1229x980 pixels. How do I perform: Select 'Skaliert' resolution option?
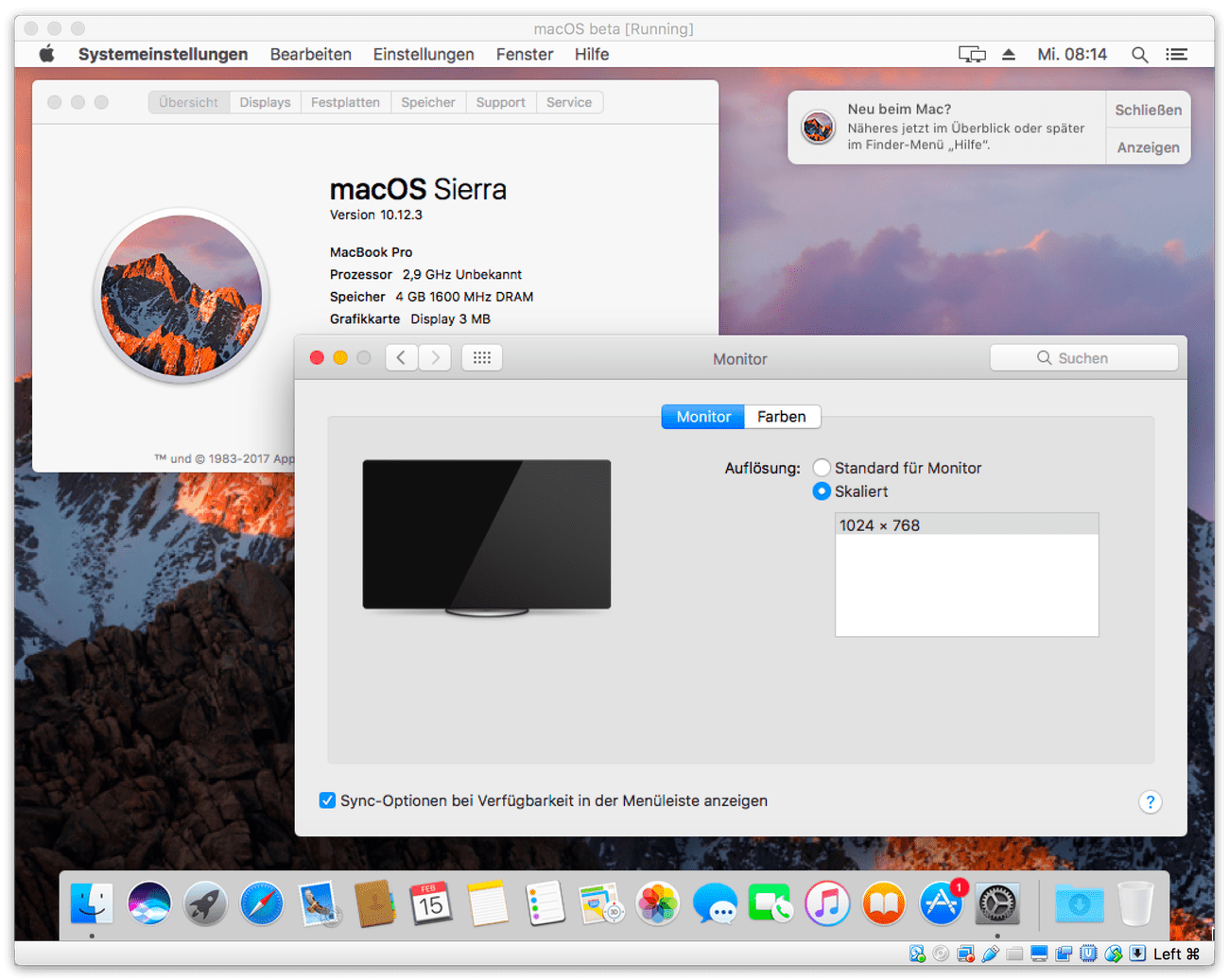pyautogui.click(x=822, y=491)
